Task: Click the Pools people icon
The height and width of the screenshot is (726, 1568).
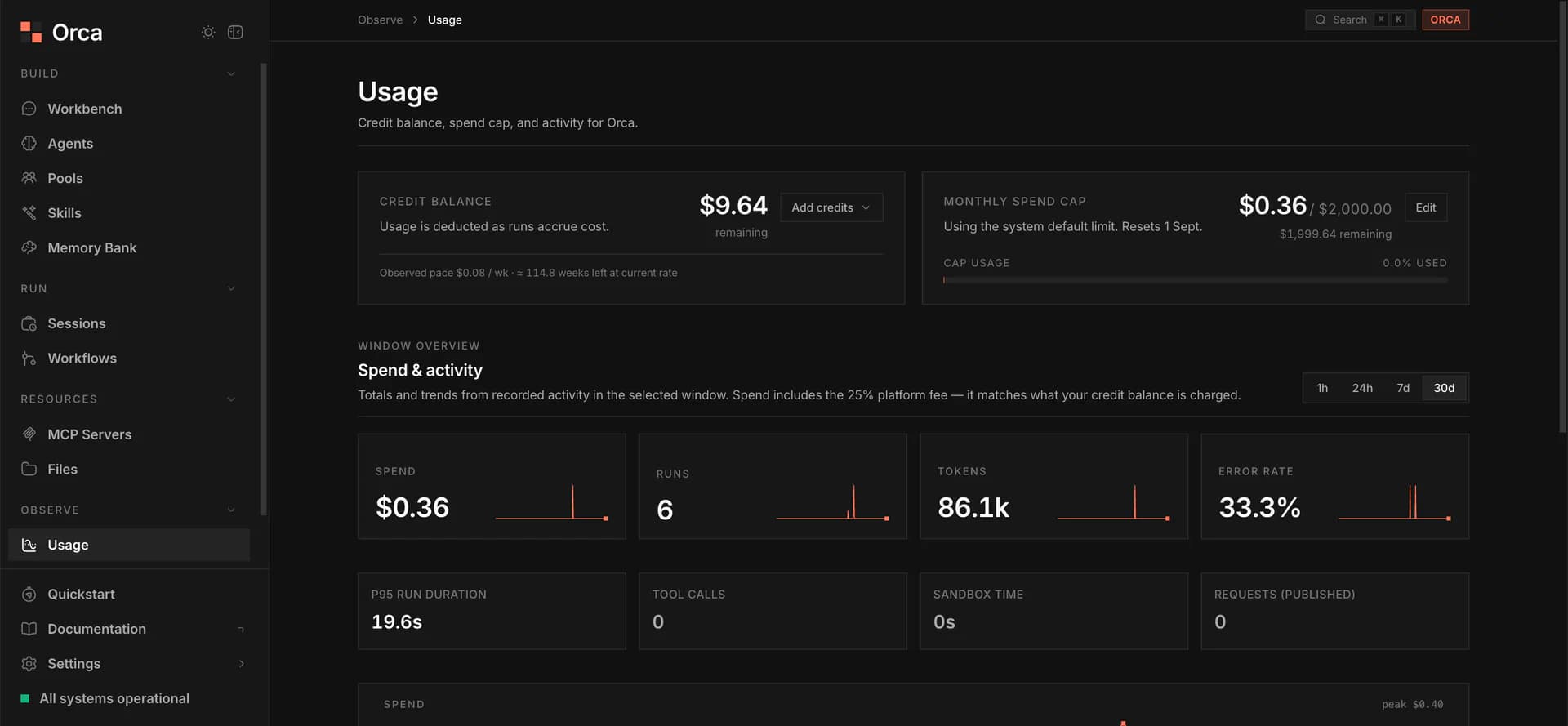Action: (x=29, y=178)
